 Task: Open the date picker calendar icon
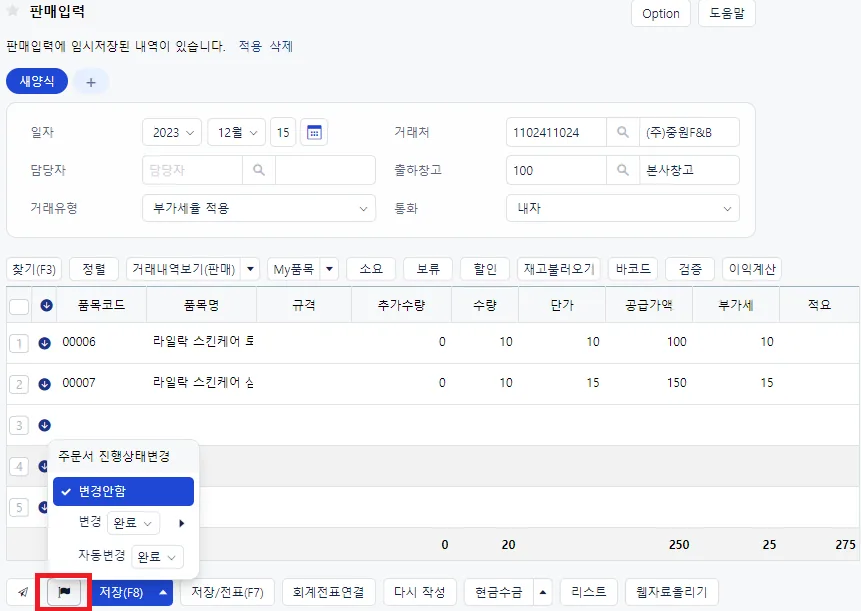pos(314,132)
